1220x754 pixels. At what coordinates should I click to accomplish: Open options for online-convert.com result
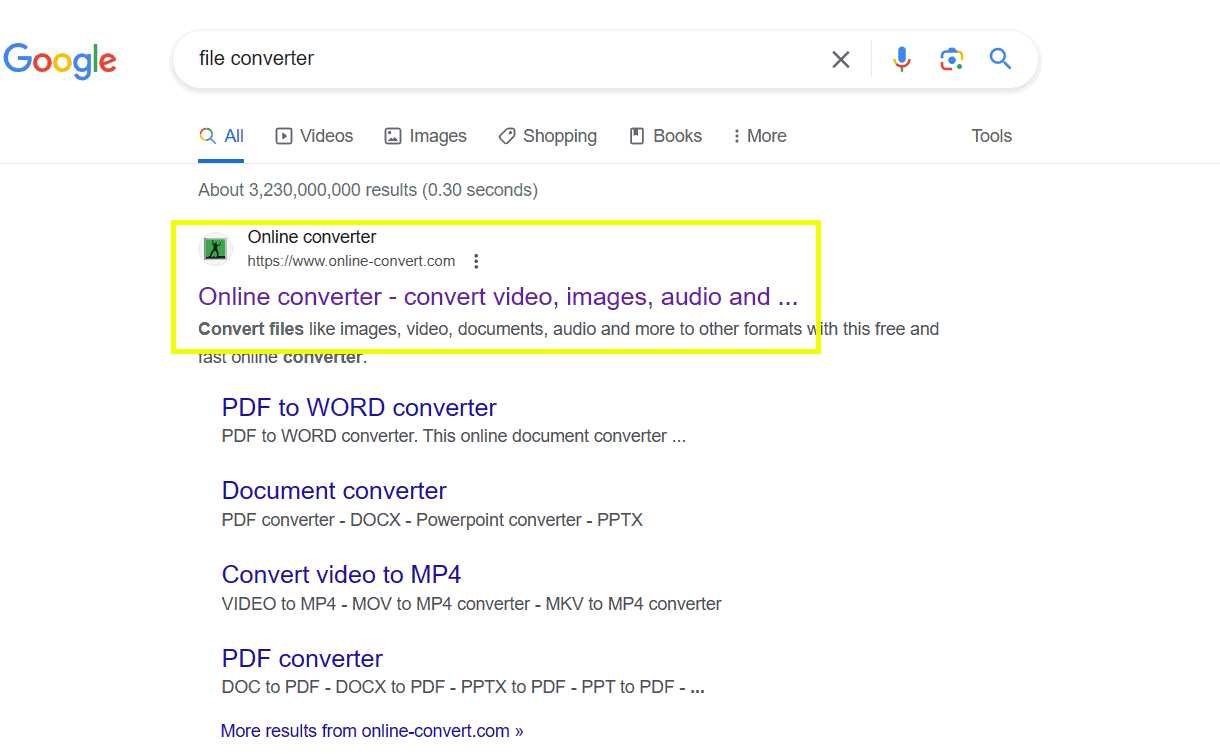476,261
